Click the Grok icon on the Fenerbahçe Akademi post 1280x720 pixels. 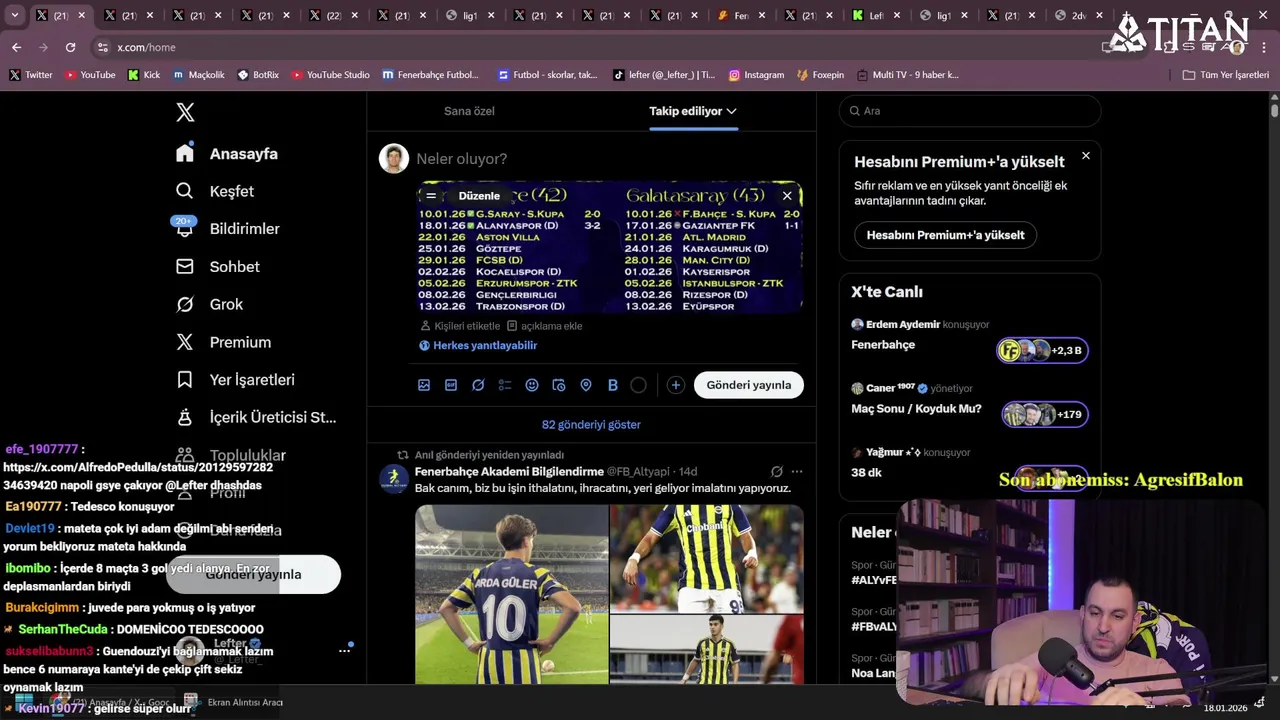[776, 472]
